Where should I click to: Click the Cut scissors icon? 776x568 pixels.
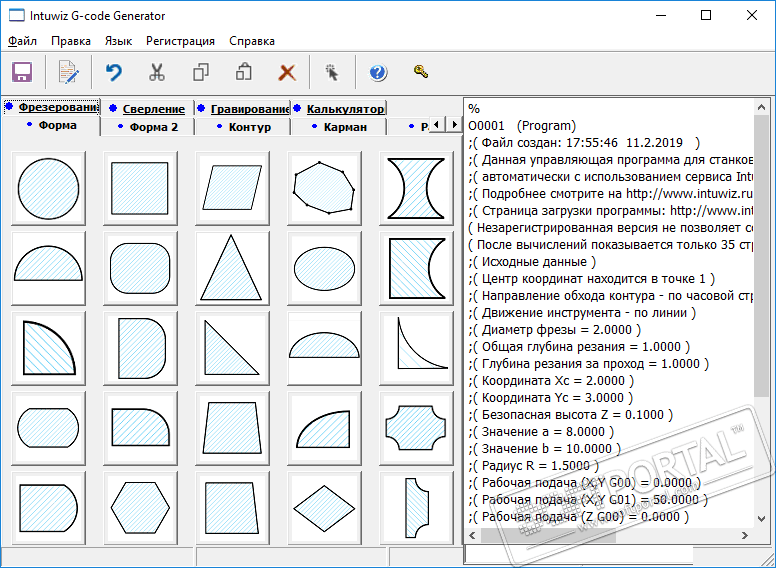[x=157, y=73]
